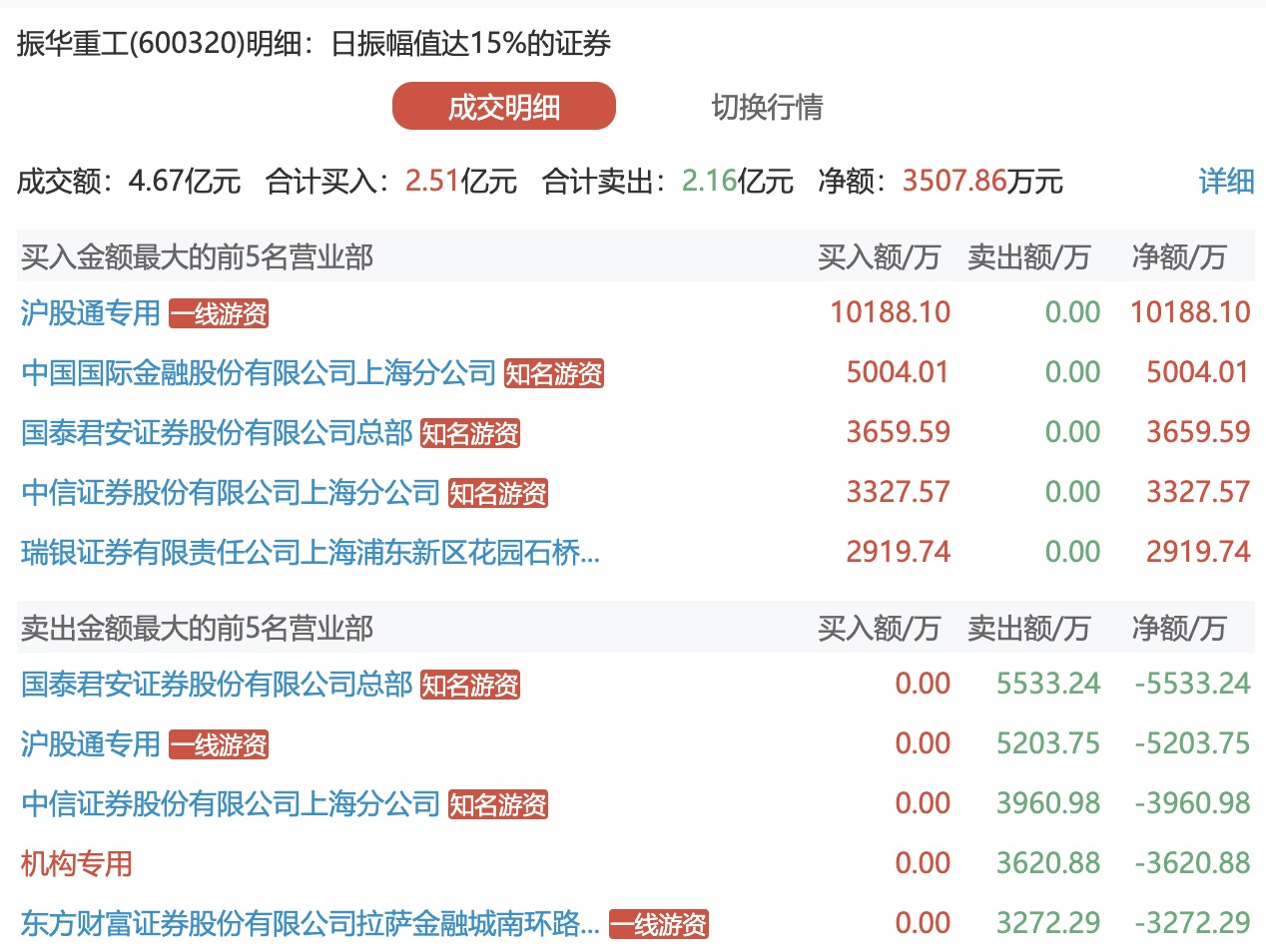Click net amount 2919.74 in 瑞银证券 row
Image resolution: width=1266 pixels, height=952 pixels.
point(1198,553)
